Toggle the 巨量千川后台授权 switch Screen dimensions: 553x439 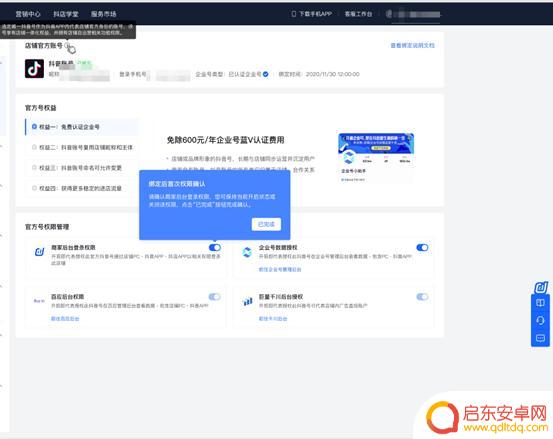[x=422, y=297]
